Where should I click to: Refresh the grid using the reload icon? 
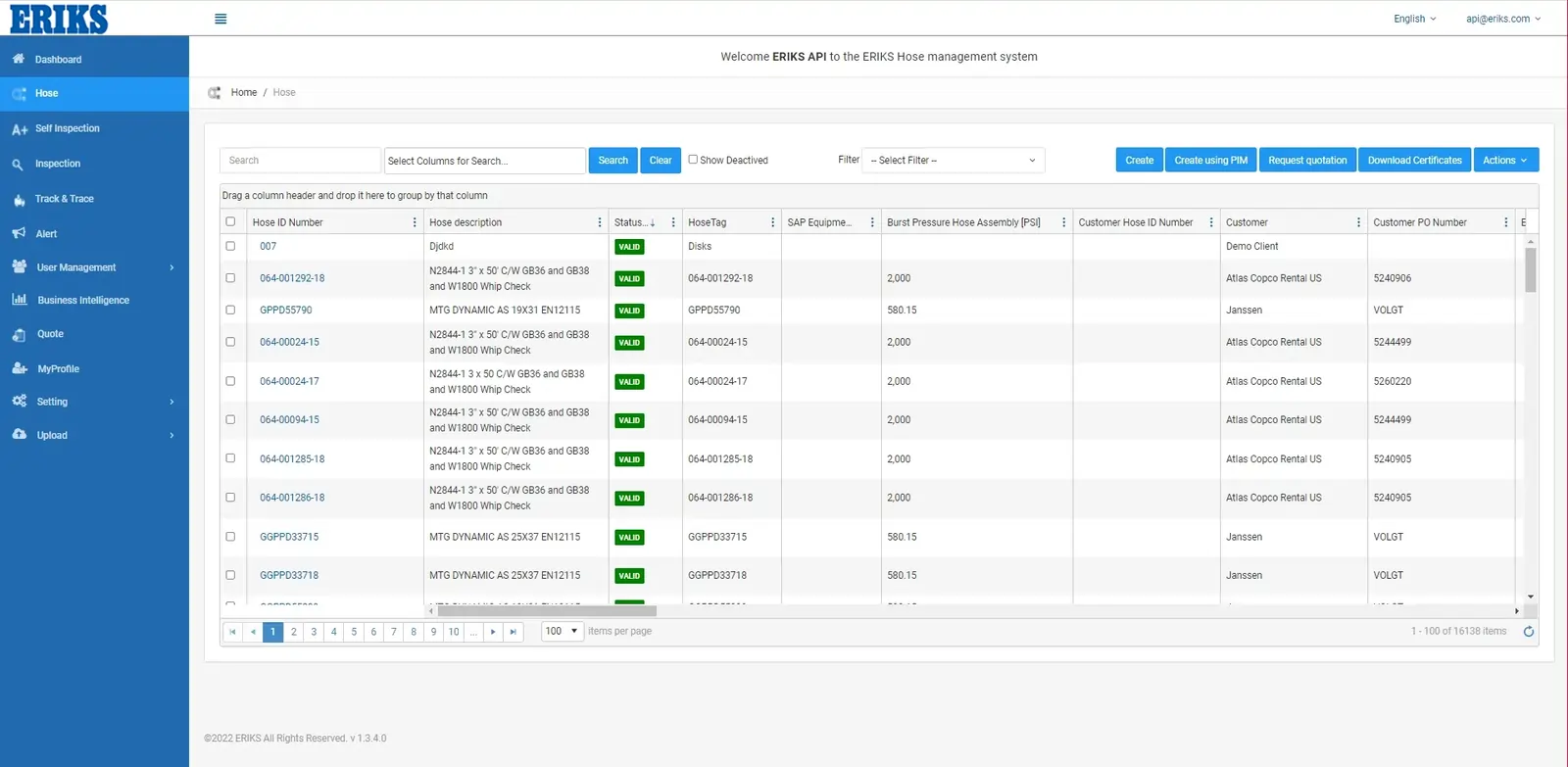(x=1528, y=632)
